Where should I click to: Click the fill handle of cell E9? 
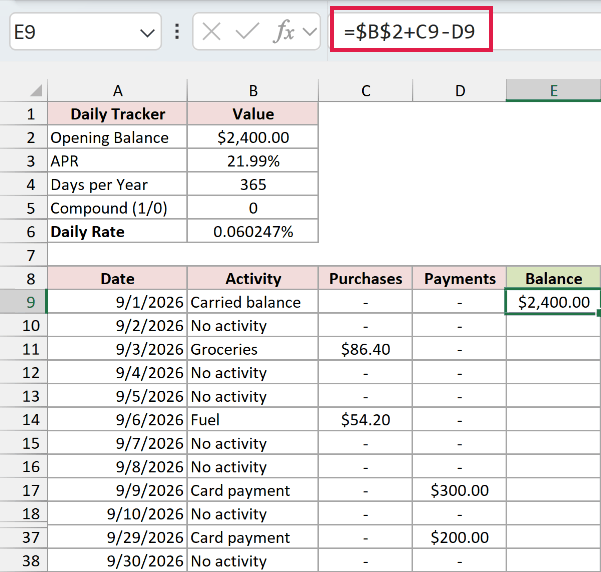click(599, 313)
